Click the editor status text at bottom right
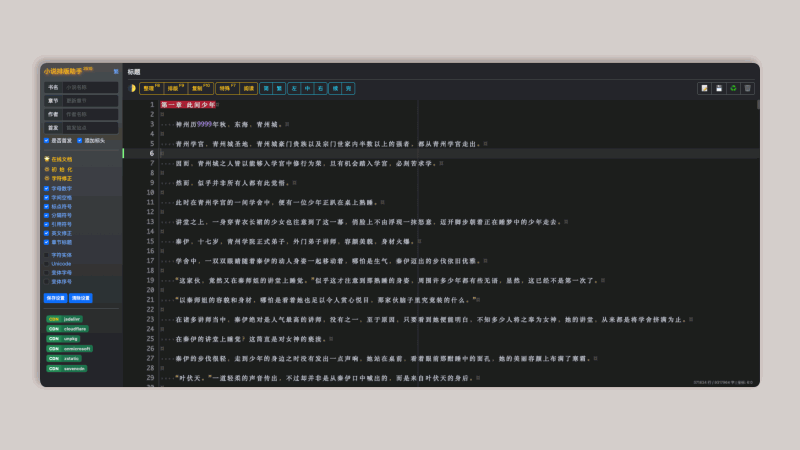 [722, 382]
